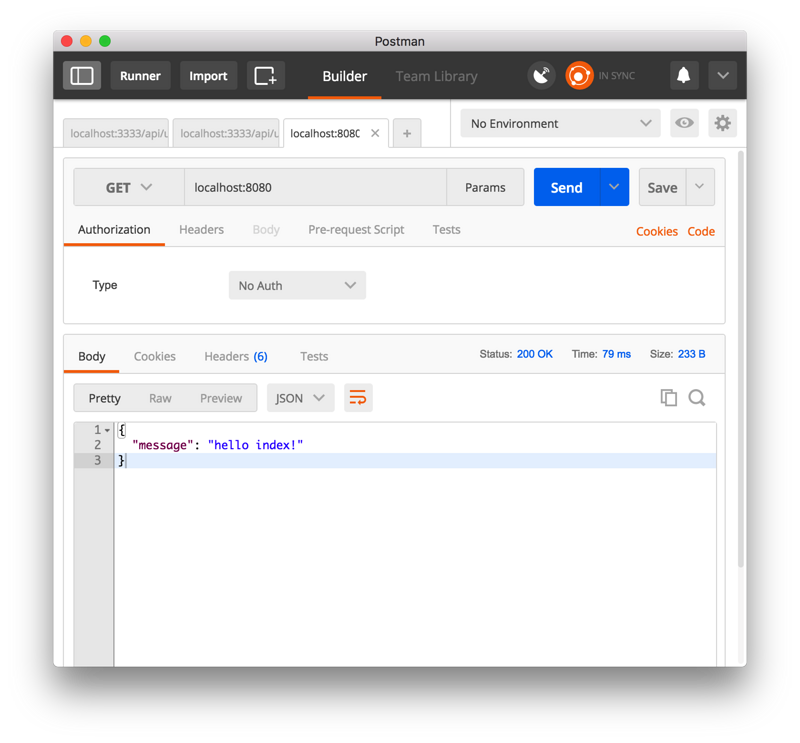This screenshot has width=800, height=743.
Task: Add a new request tab with plus
Action: [407, 134]
